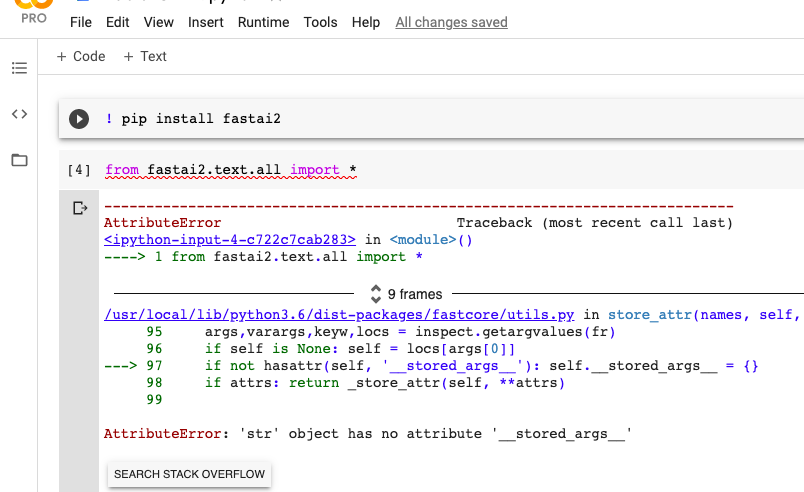Click the red AttributeError heading text

click(163, 223)
